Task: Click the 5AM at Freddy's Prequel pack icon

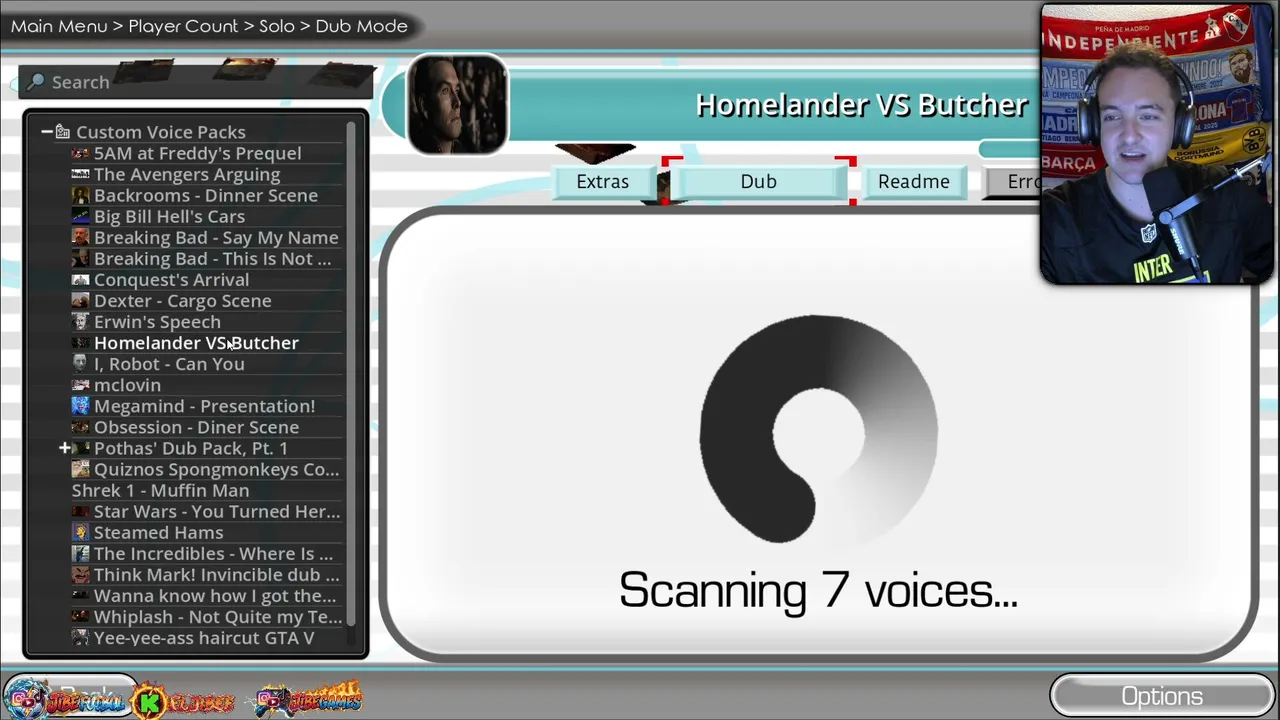Action: point(80,153)
